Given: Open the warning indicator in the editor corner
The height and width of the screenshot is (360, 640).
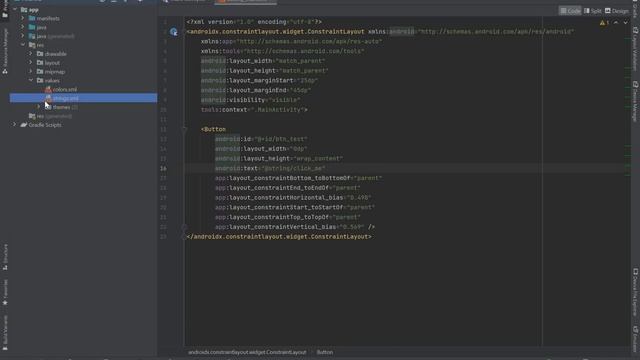Looking at the screenshot, I should tap(604, 23).
